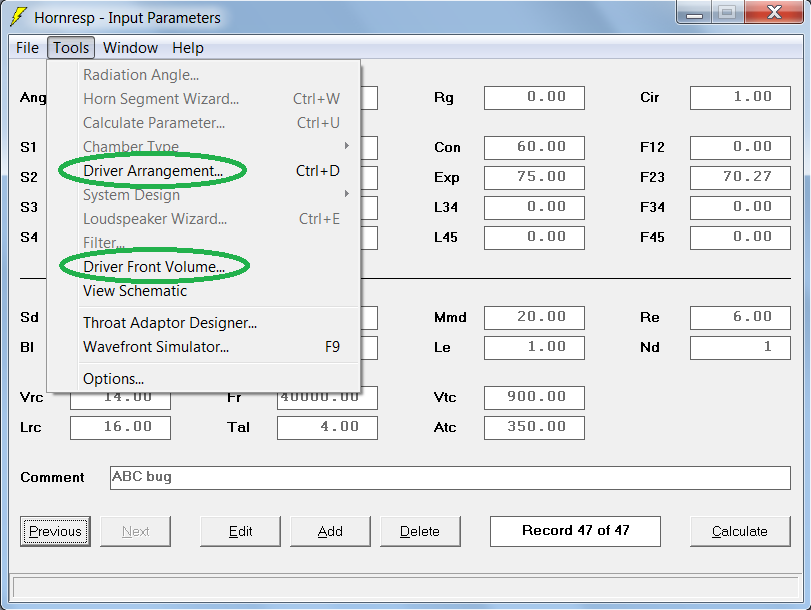The image size is (811, 610).
Task: Click the Mmd label
Action: point(450,317)
